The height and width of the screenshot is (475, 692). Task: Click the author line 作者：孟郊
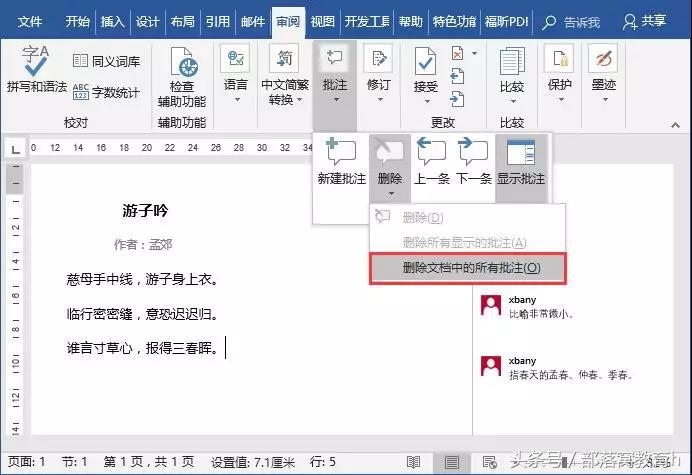143,244
